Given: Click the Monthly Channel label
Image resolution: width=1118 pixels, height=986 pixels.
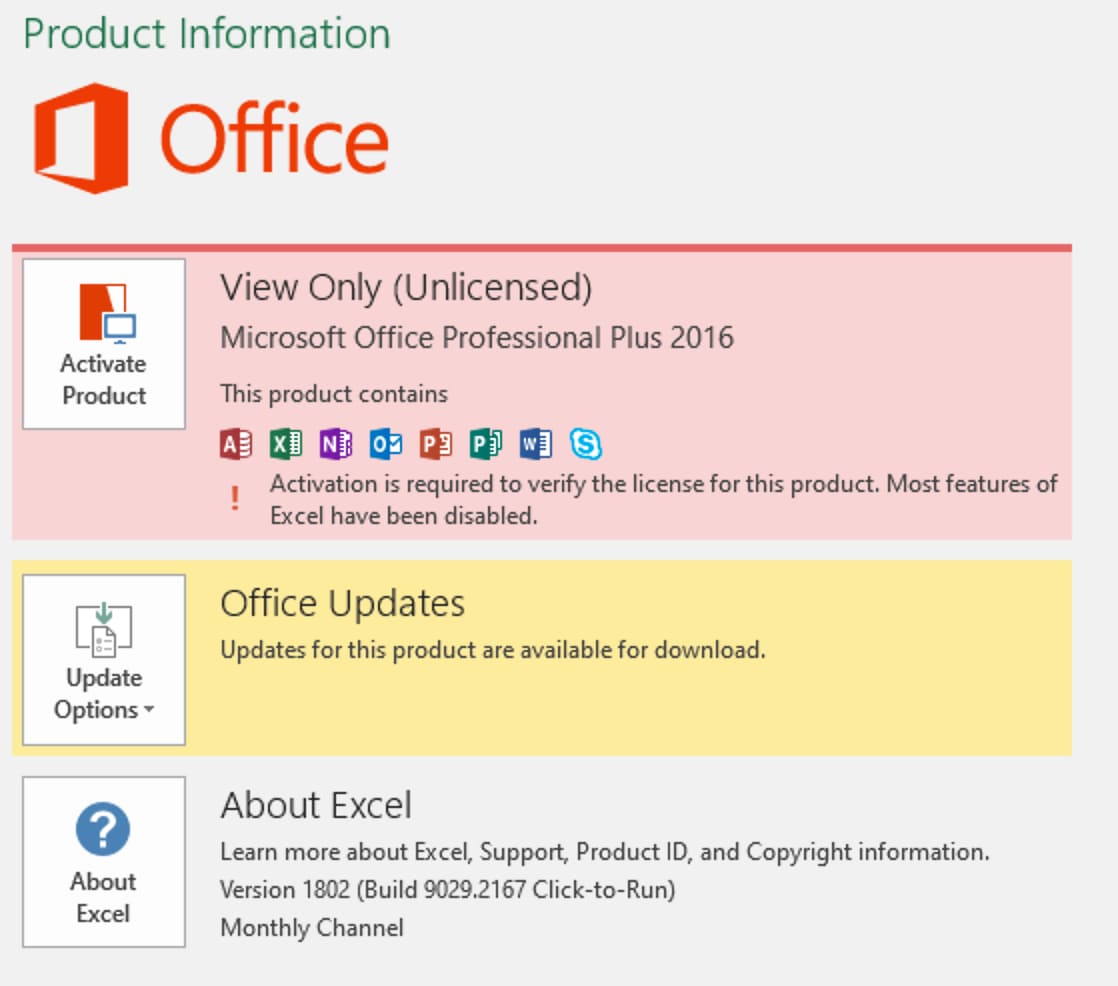Looking at the screenshot, I should 312,928.
